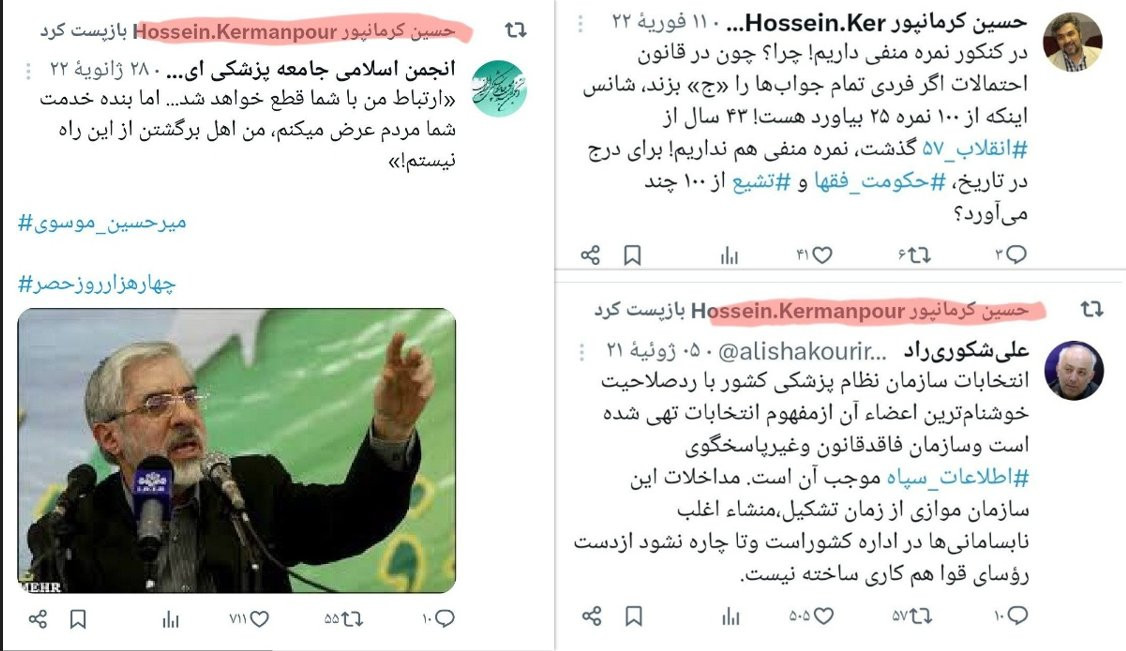Image resolution: width=1126 pixels, height=651 pixels.
Task: Like the tweet with the Mousavi photo
Action: click(x=249, y=619)
